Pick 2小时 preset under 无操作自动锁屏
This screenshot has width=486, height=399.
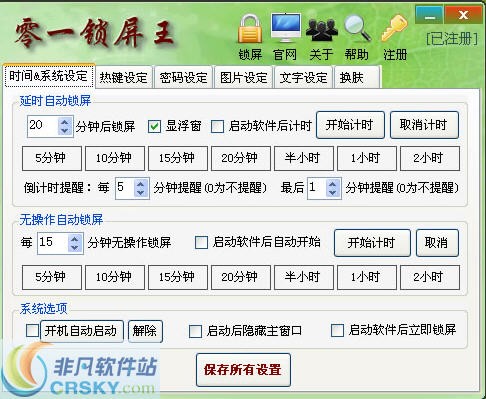[x=430, y=277]
